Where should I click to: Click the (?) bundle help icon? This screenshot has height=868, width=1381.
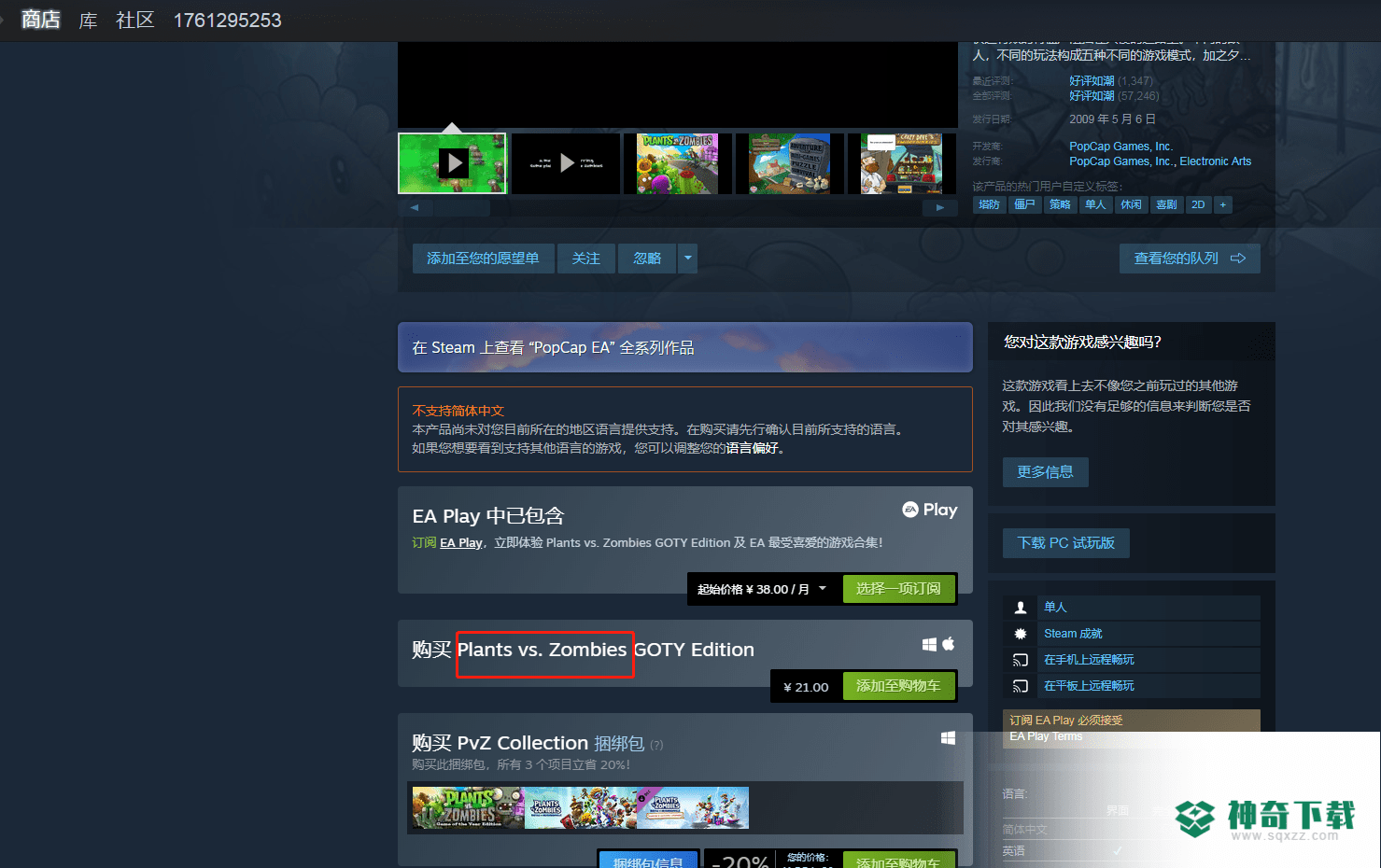click(656, 745)
